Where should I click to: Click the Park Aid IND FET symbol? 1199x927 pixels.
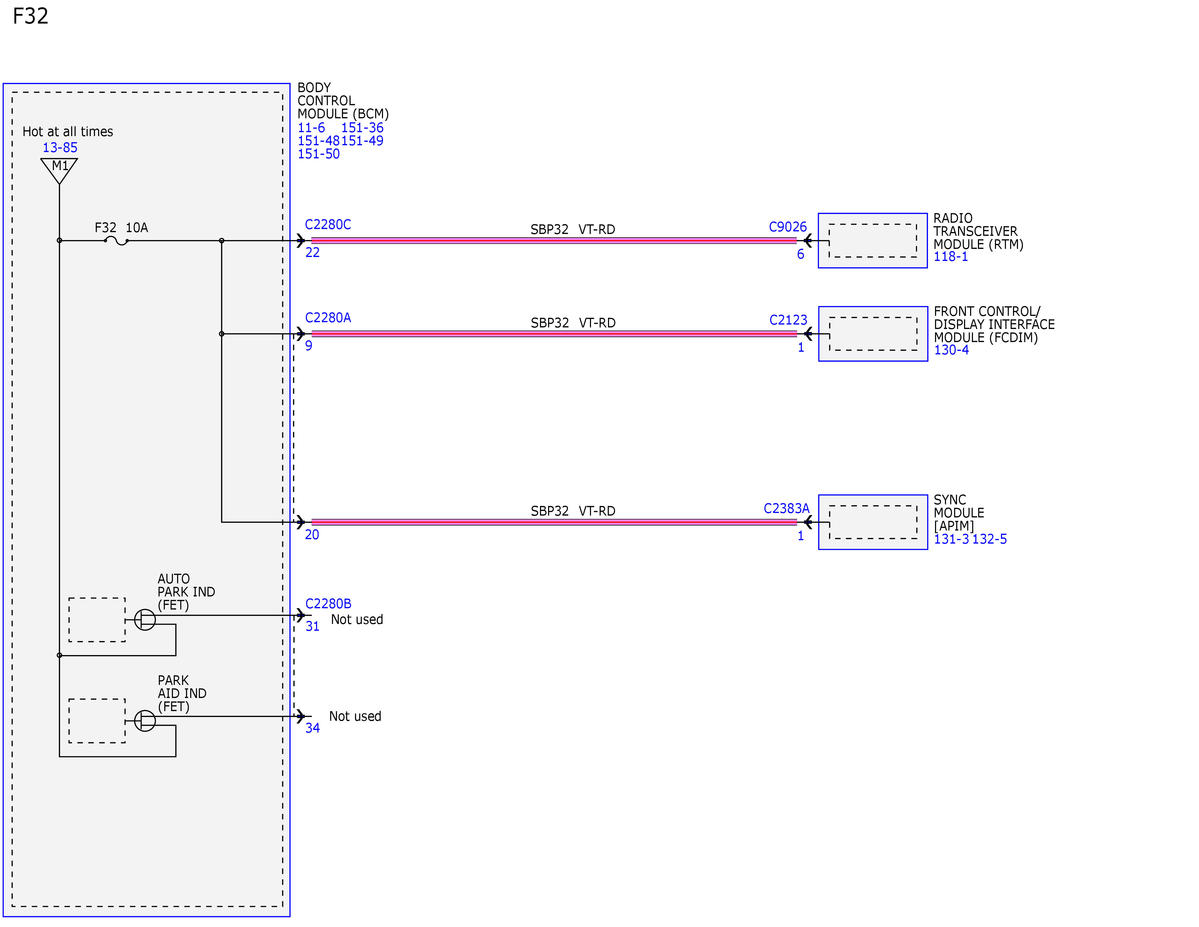click(145, 720)
